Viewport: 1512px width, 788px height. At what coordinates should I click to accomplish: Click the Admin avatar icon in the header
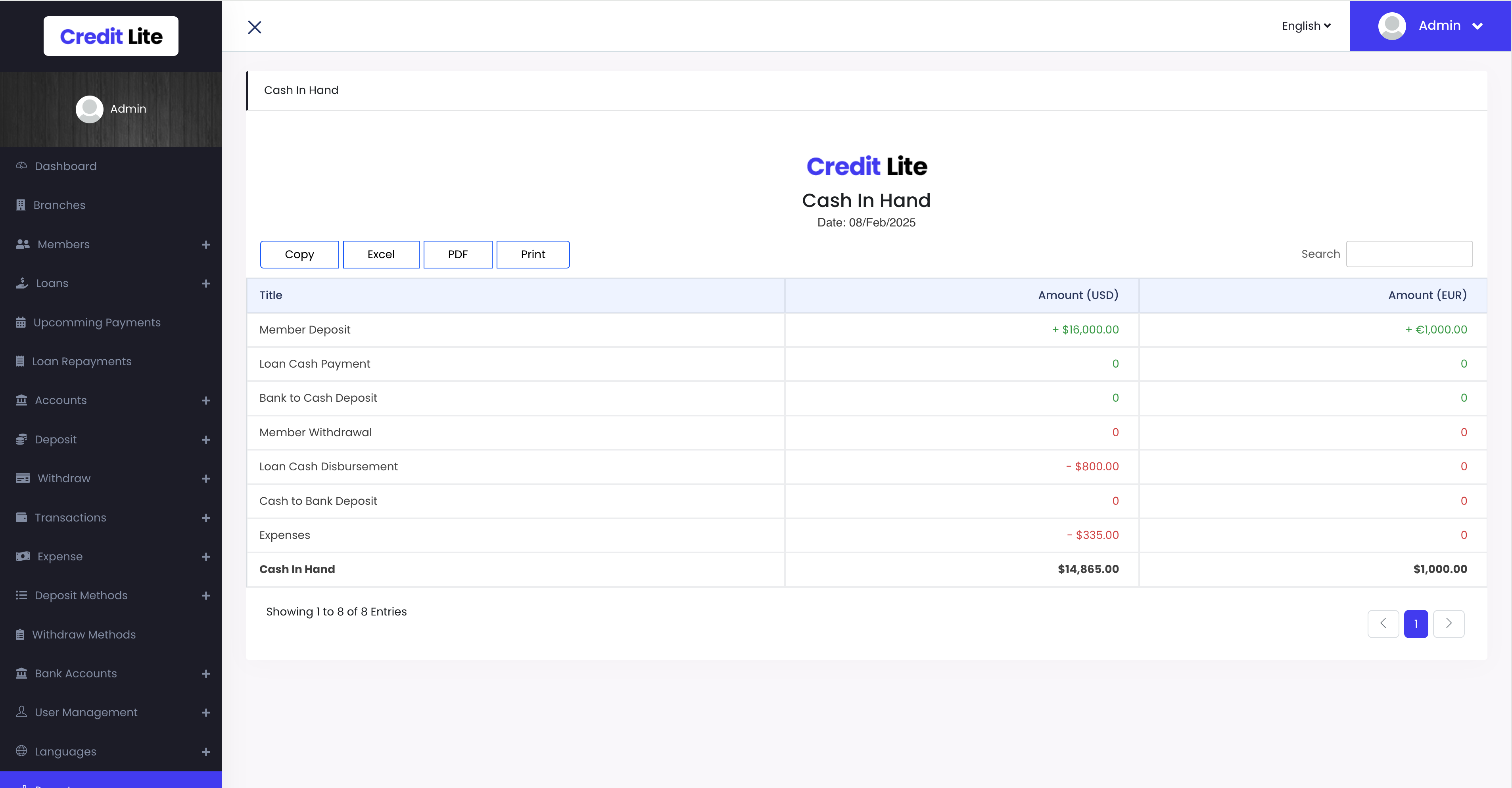pyautogui.click(x=1392, y=26)
